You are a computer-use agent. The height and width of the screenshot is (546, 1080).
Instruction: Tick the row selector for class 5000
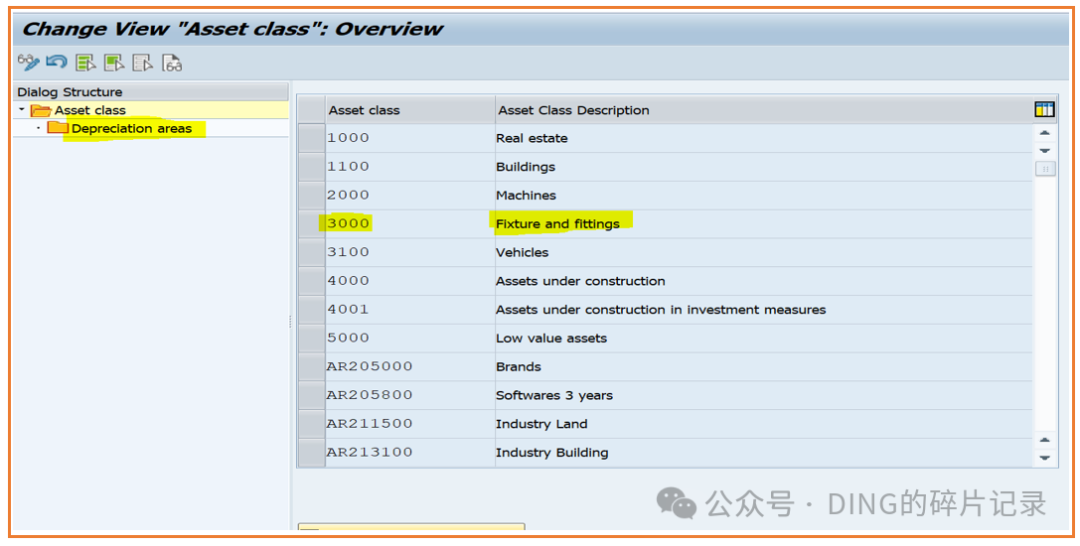(311, 338)
